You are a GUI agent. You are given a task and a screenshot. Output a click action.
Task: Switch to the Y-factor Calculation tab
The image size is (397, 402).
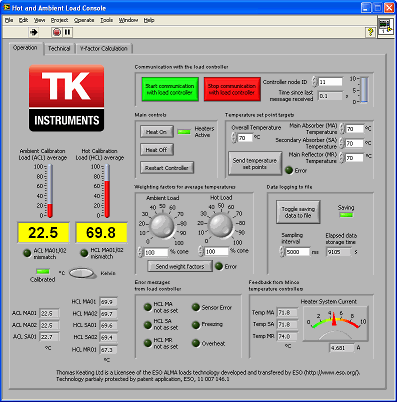pyautogui.click(x=104, y=49)
